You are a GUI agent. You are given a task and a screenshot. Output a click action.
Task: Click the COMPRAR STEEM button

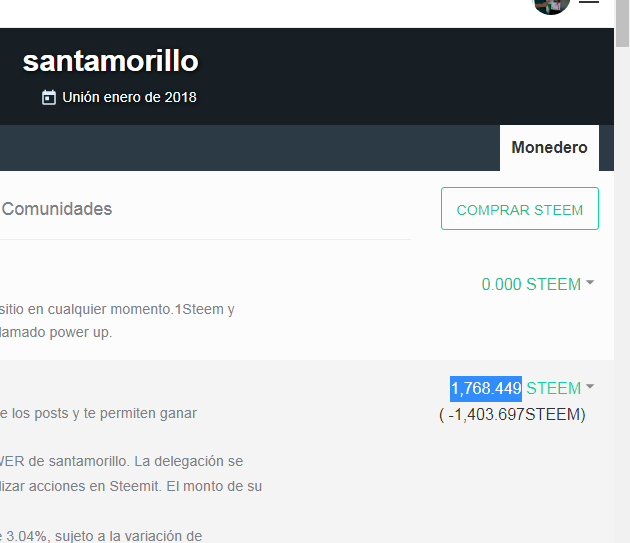(520, 209)
